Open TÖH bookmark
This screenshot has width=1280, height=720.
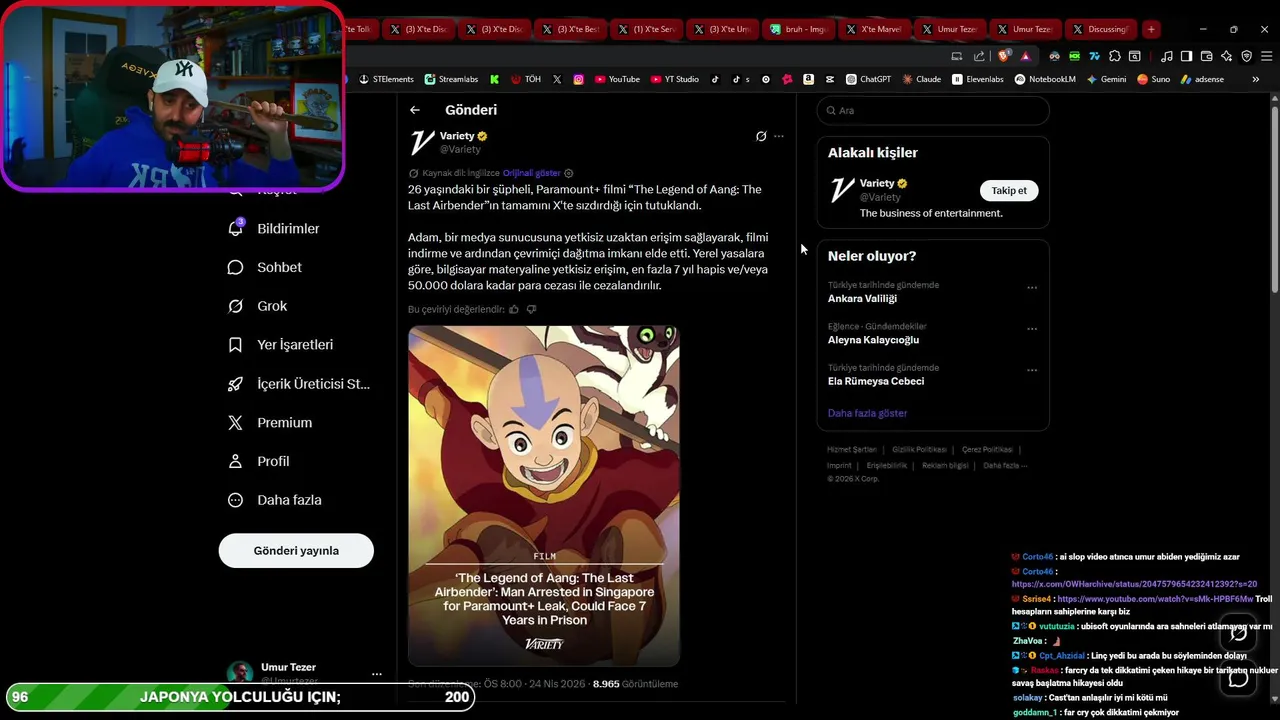(526, 79)
